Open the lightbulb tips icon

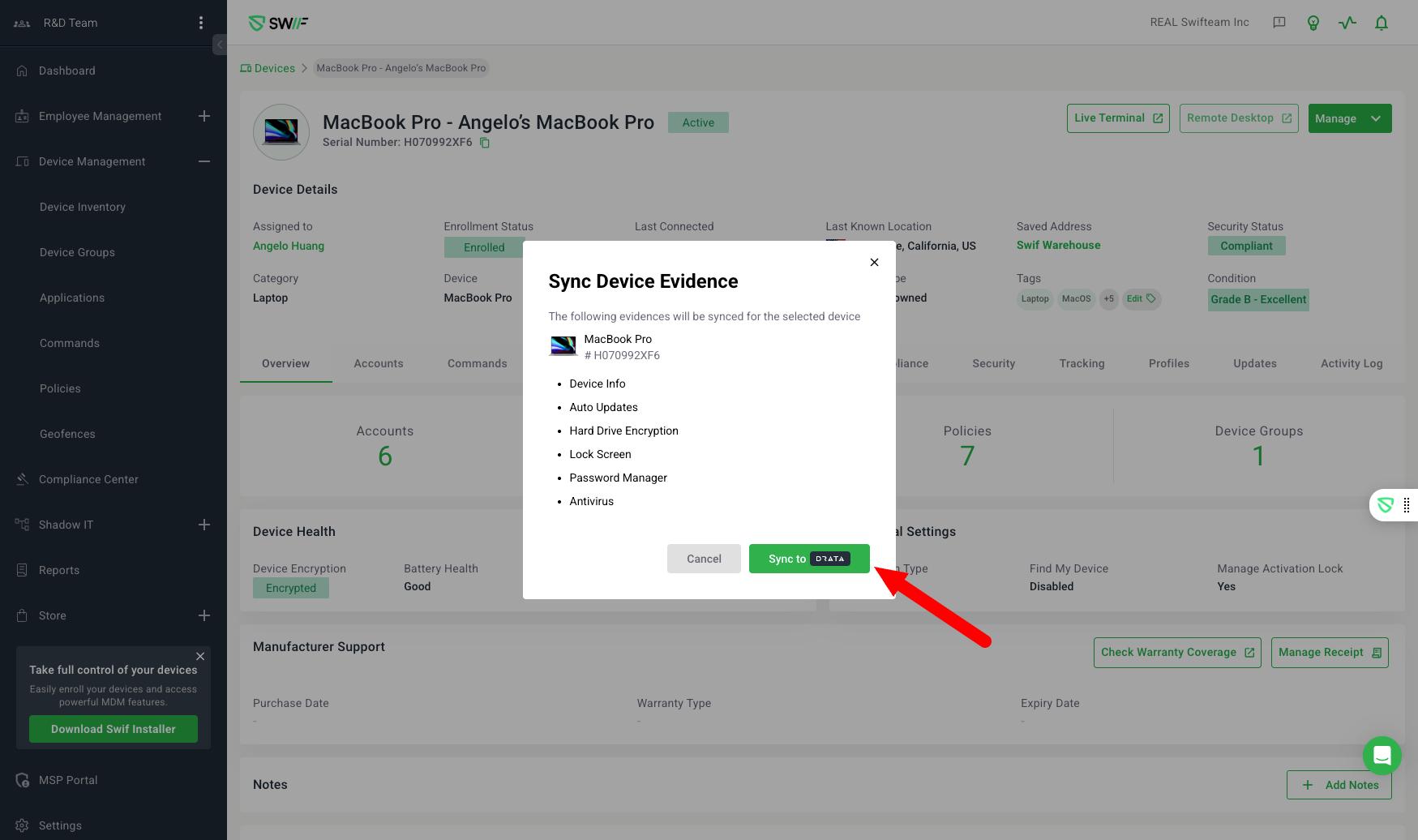click(x=1313, y=23)
